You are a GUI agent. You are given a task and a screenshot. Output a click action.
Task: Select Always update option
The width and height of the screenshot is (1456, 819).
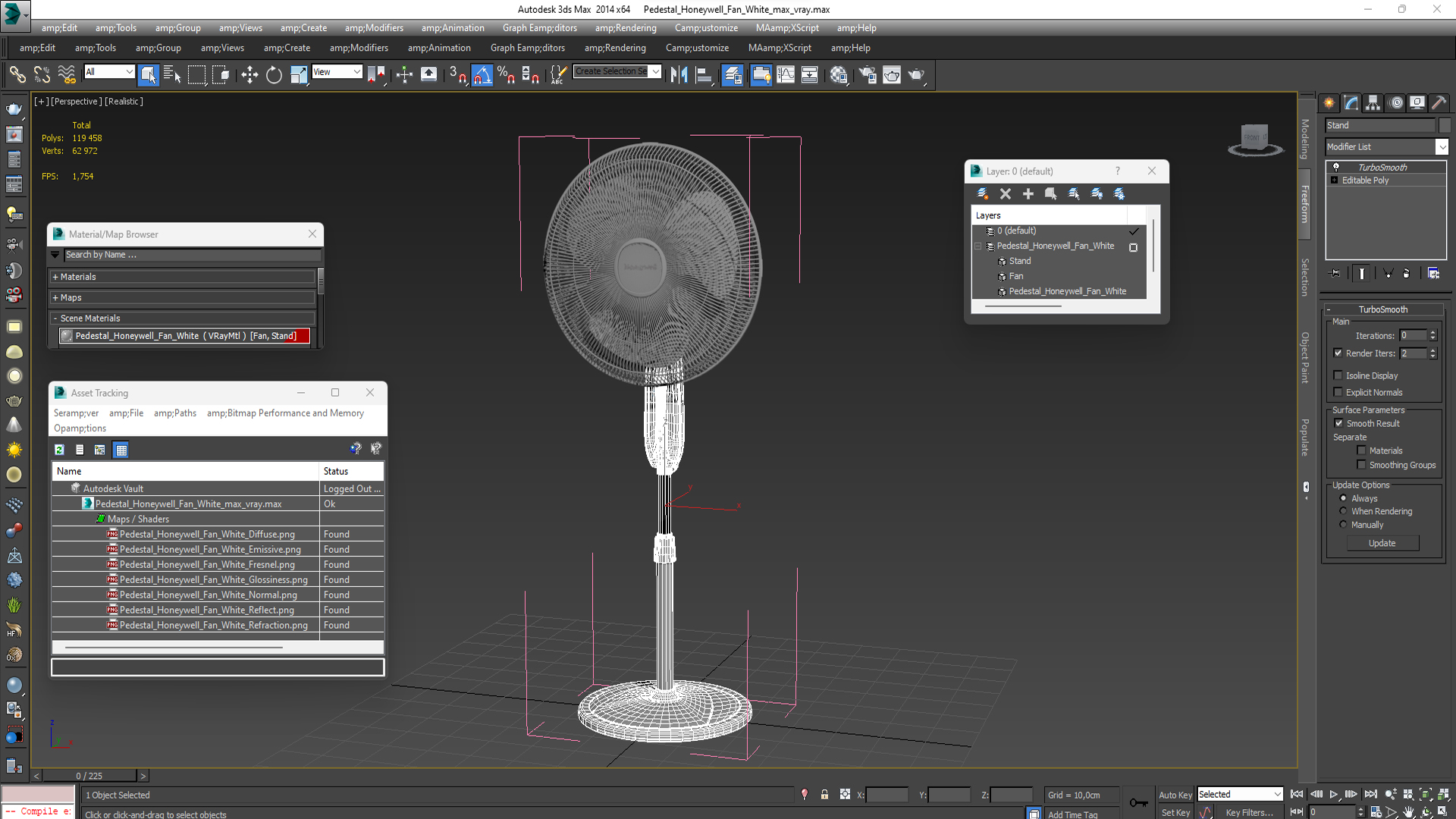tap(1344, 498)
